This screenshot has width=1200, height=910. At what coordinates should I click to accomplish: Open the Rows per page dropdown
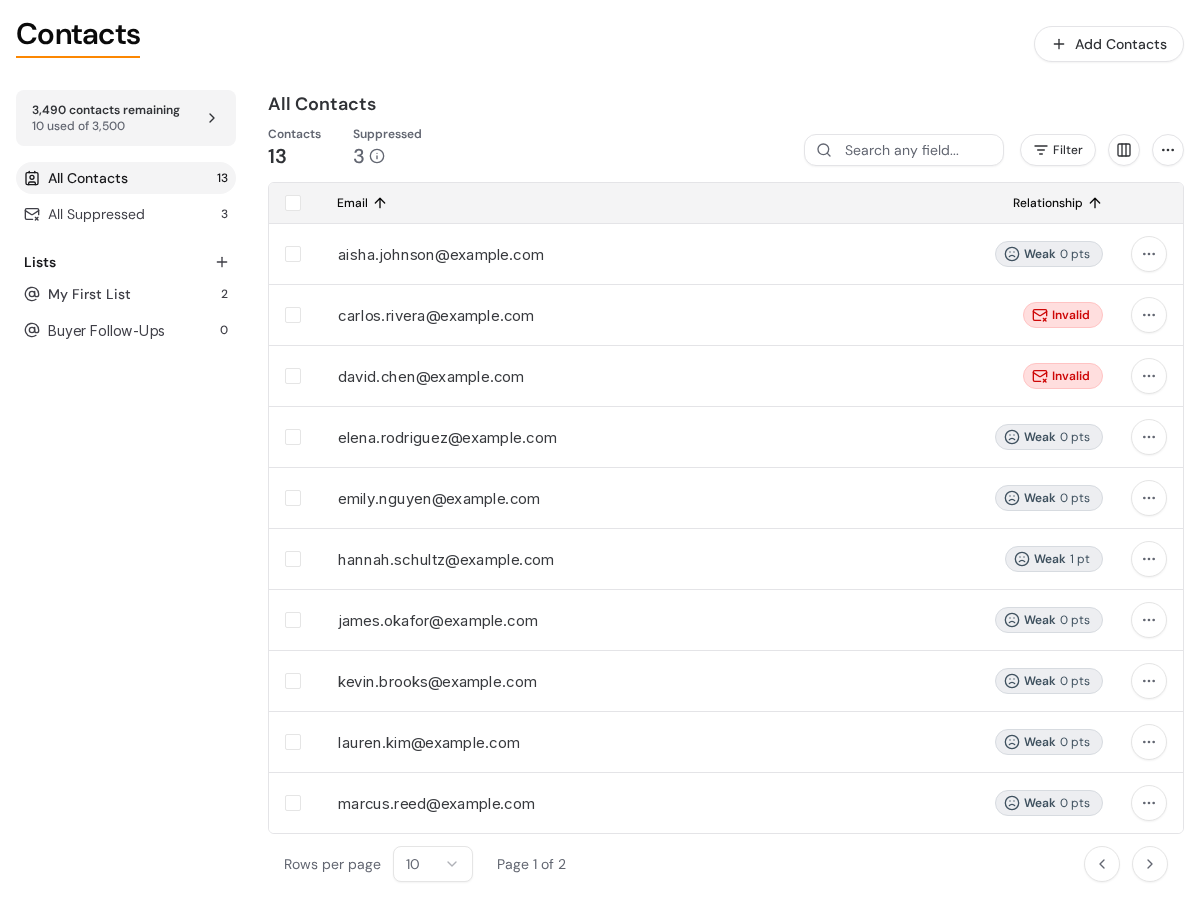[x=433, y=864]
